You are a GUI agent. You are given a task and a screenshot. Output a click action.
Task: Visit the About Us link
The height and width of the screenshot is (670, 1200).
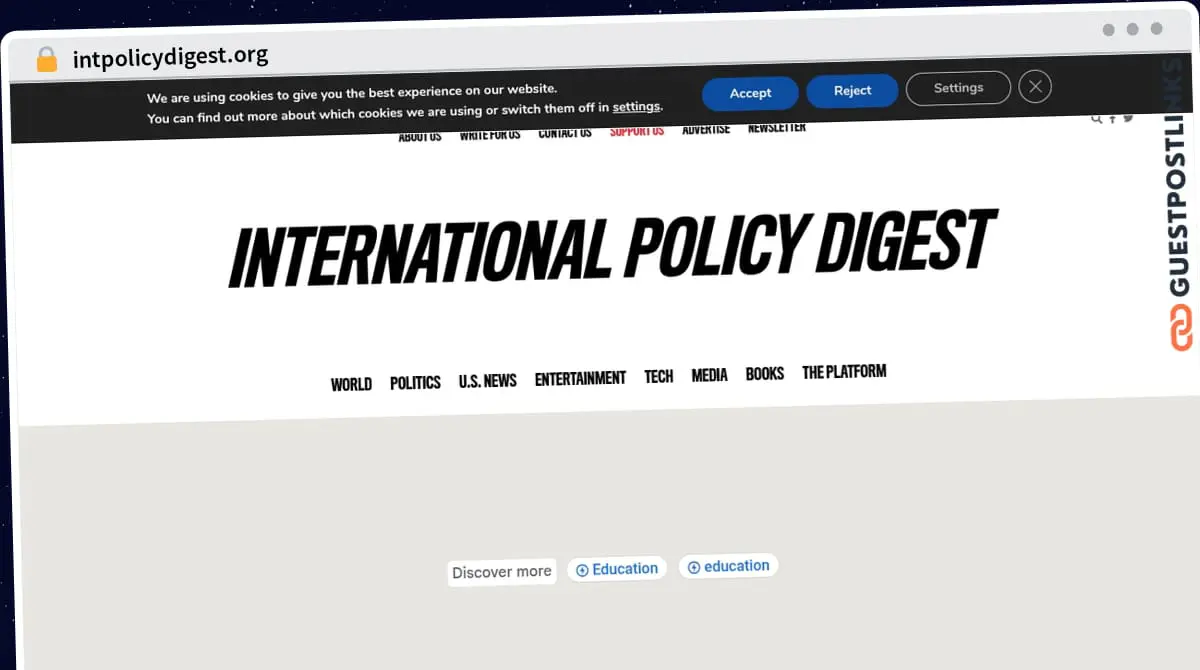coord(420,137)
